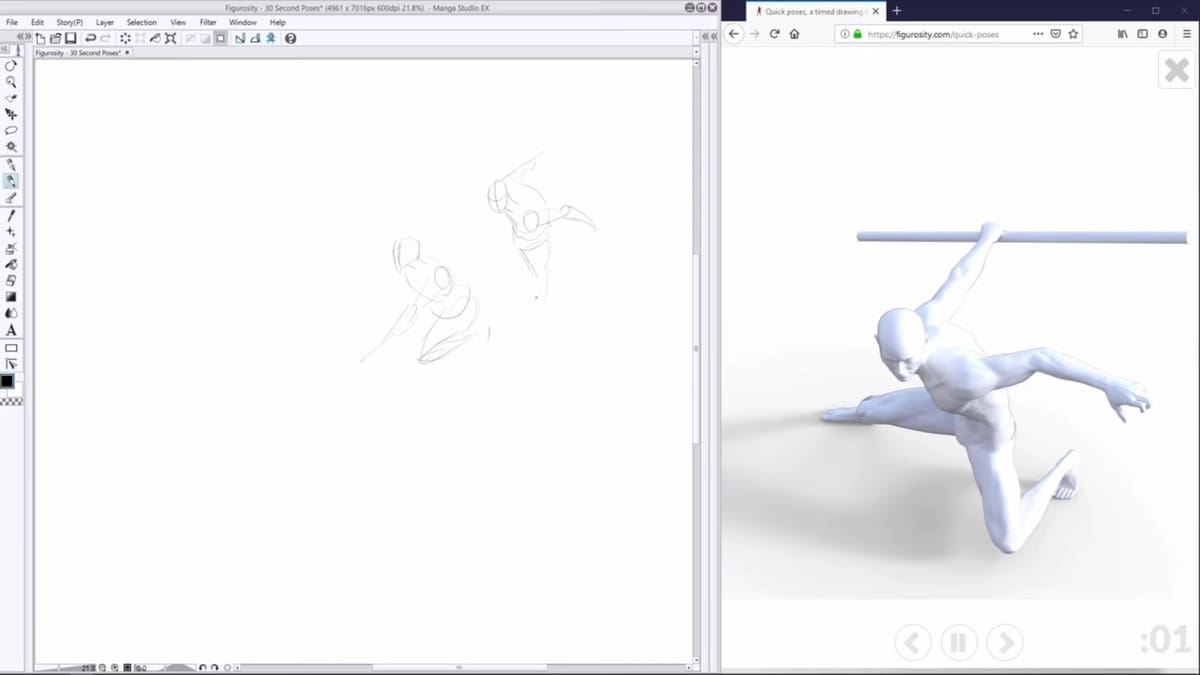Open the Firefox application menu
The width and height of the screenshot is (1200, 675).
(x=1185, y=33)
